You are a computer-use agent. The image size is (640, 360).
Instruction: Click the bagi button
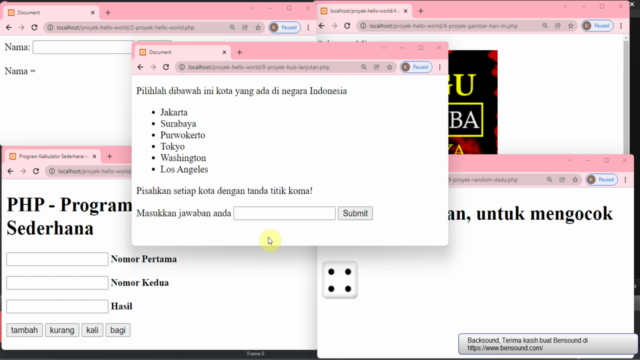point(118,330)
